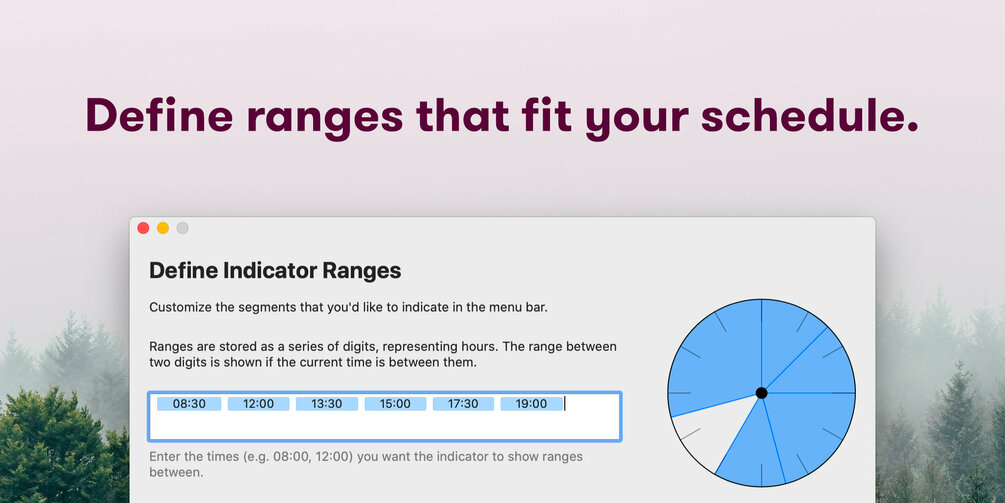Click the "Customize the segments" description text
This screenshot has height=503, width=1005.
click(348, 307)
